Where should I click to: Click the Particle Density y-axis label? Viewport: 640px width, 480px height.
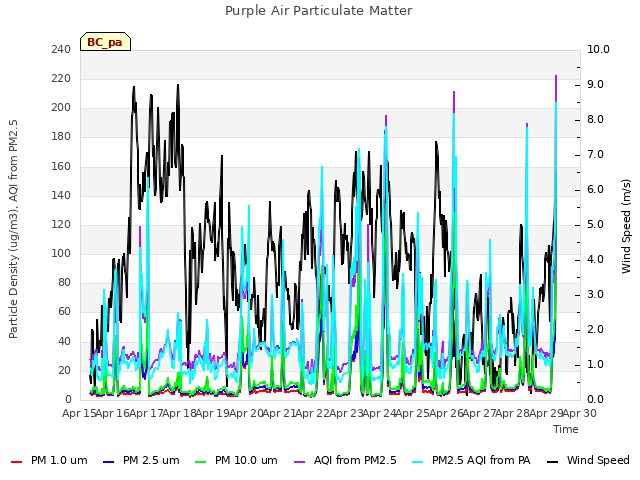coord(13,229)
